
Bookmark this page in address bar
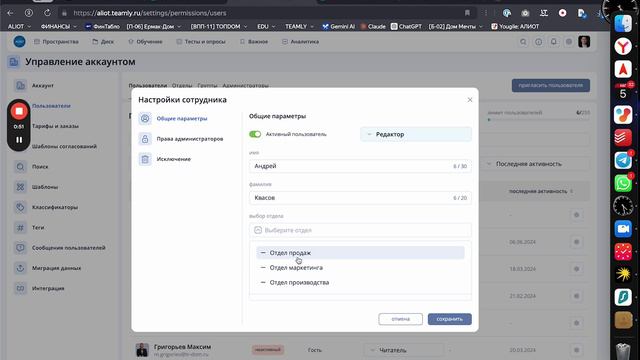tap(467, 13)
